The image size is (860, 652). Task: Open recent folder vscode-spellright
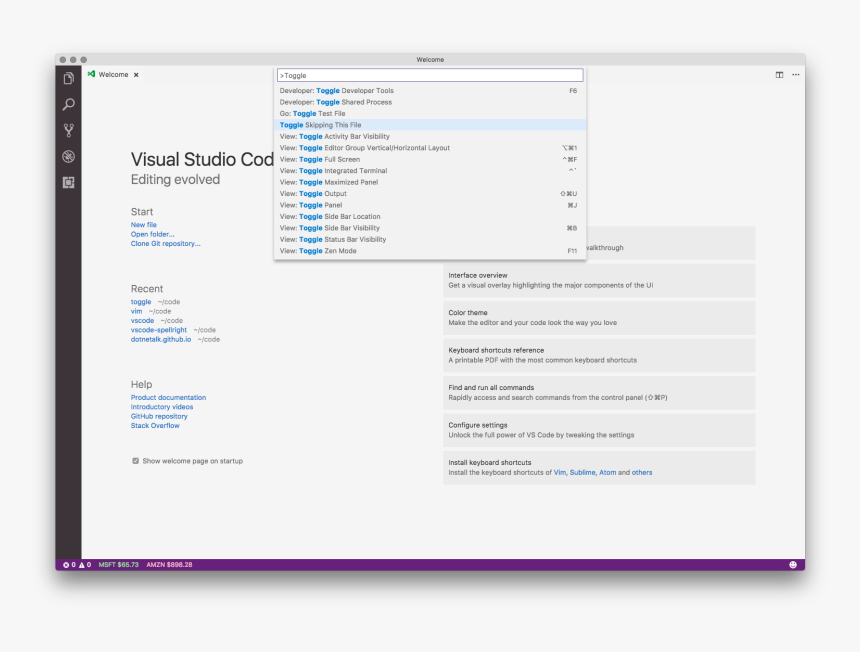pos(159,330)
